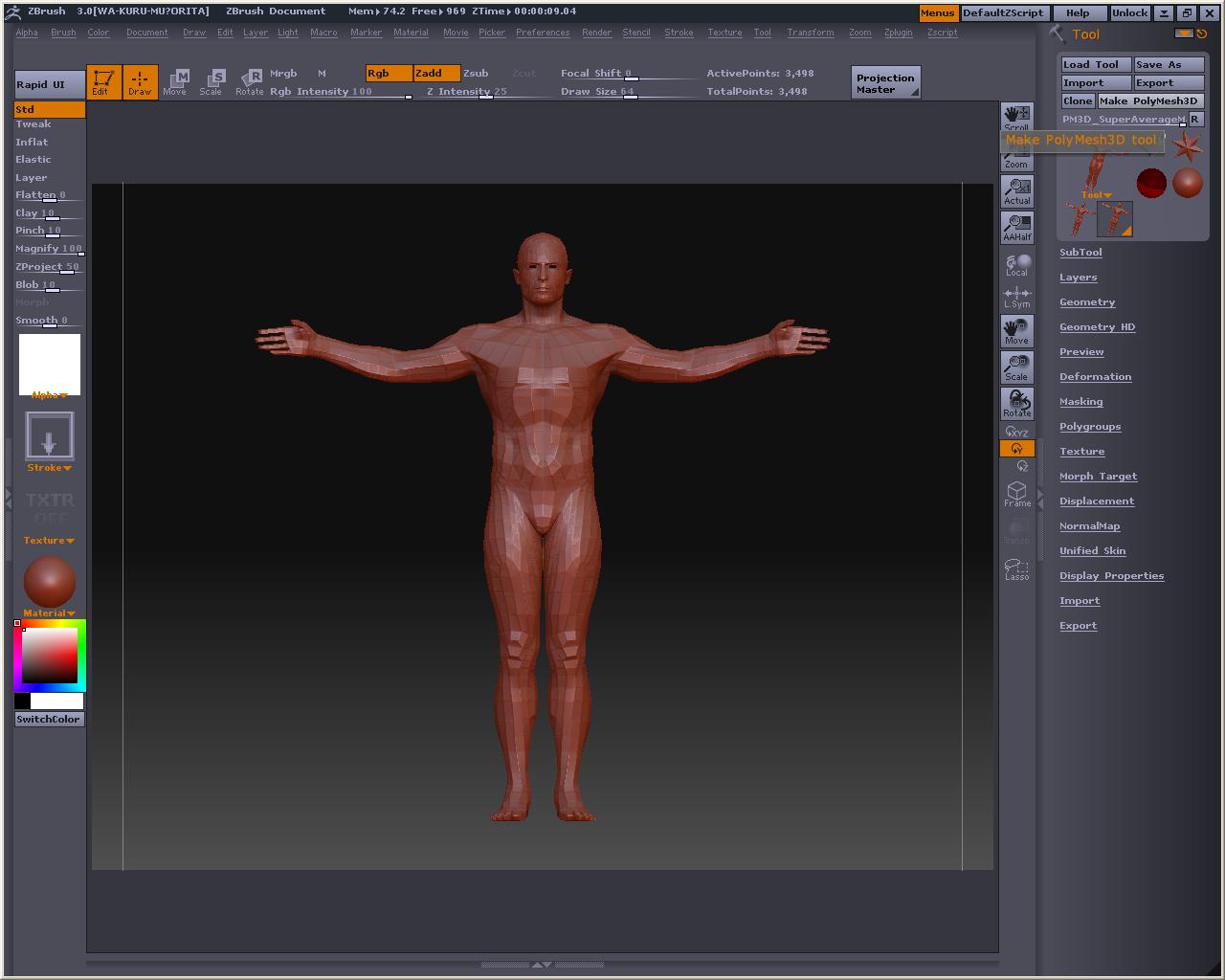Expand the Polygroups subpalette
Screen dimensions: 1225x980
[1090, 427]
